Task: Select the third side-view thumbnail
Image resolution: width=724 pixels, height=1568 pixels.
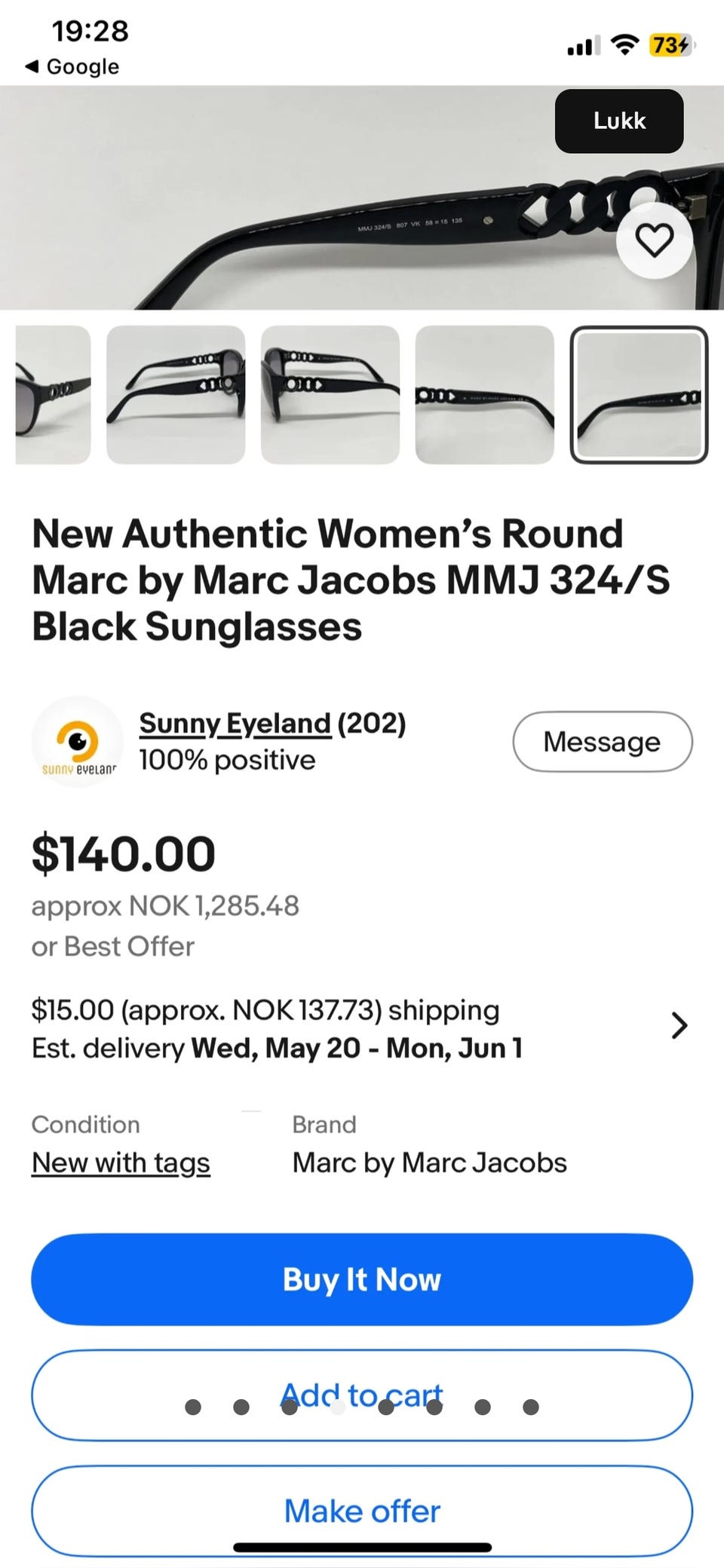Action: [330, 394]
